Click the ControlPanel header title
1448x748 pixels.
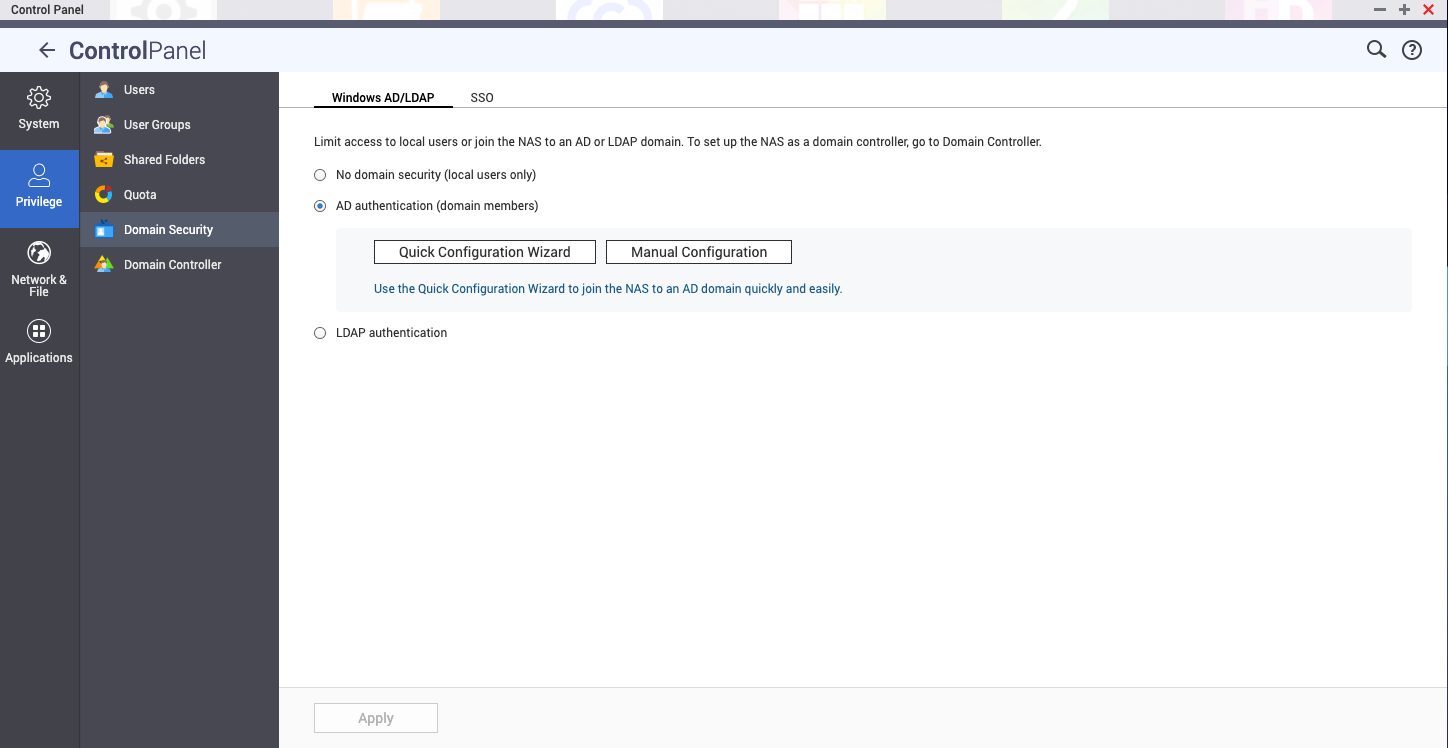137,51
